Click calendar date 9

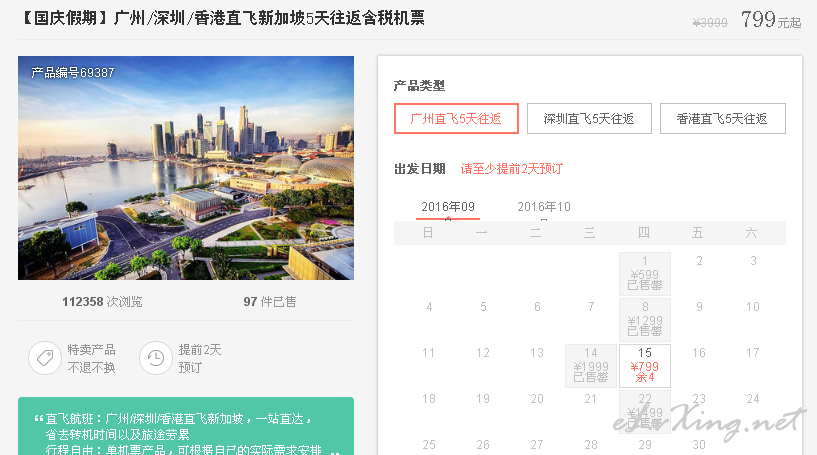[699, 306]
